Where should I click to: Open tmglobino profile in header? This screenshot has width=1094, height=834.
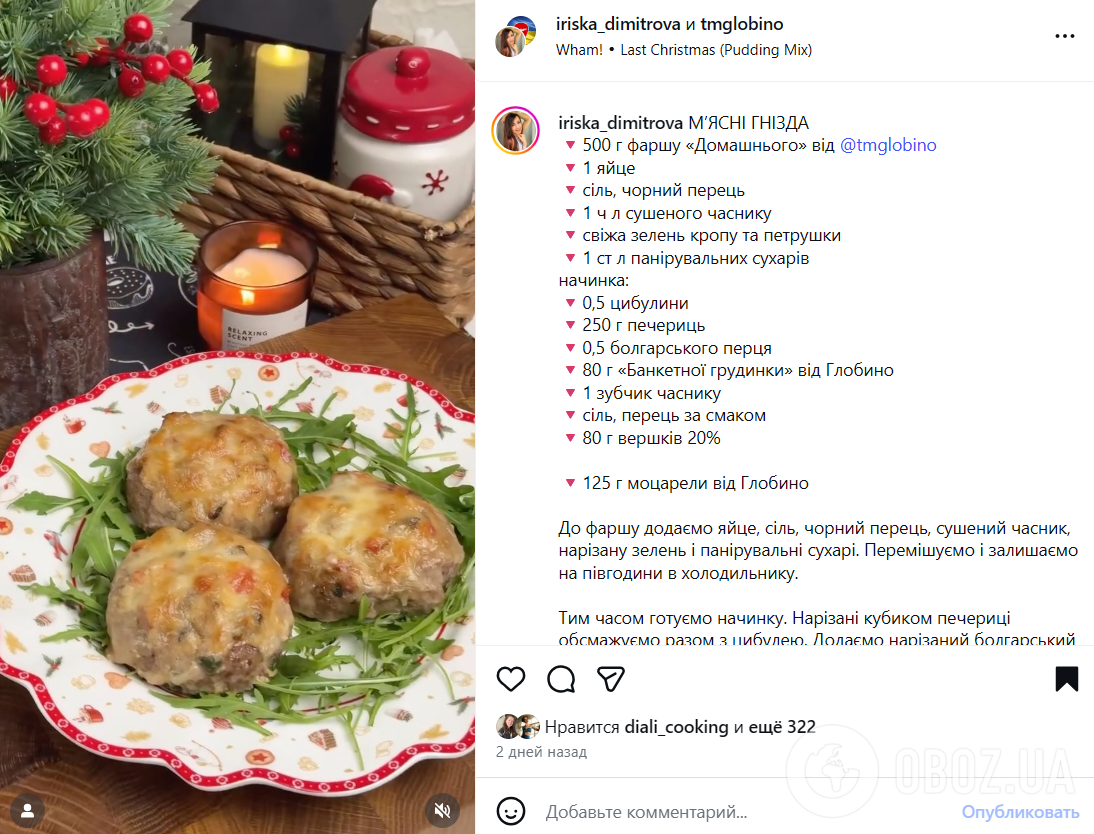[742, 24]
